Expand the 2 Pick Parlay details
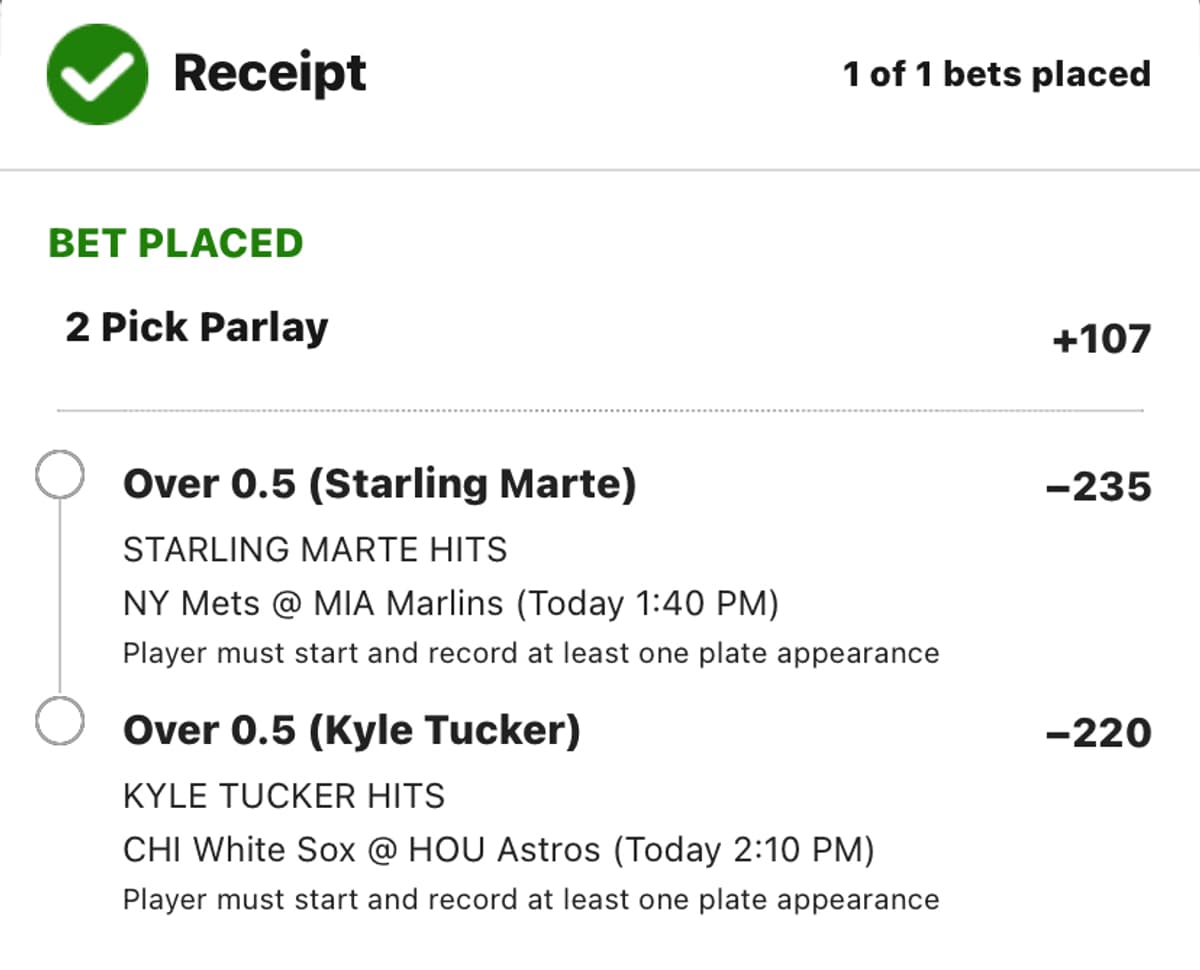 [x=196, y=326]
